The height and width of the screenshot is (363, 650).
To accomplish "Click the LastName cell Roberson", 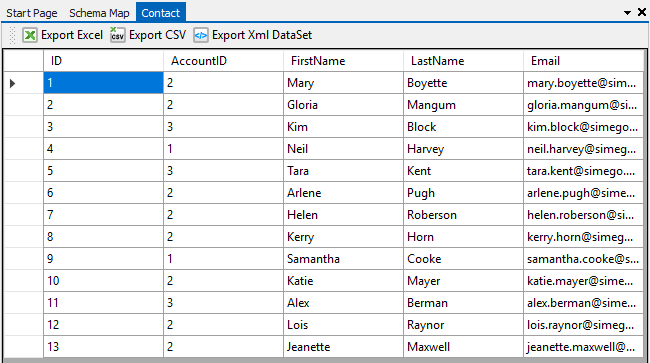I will pos(463,215).
